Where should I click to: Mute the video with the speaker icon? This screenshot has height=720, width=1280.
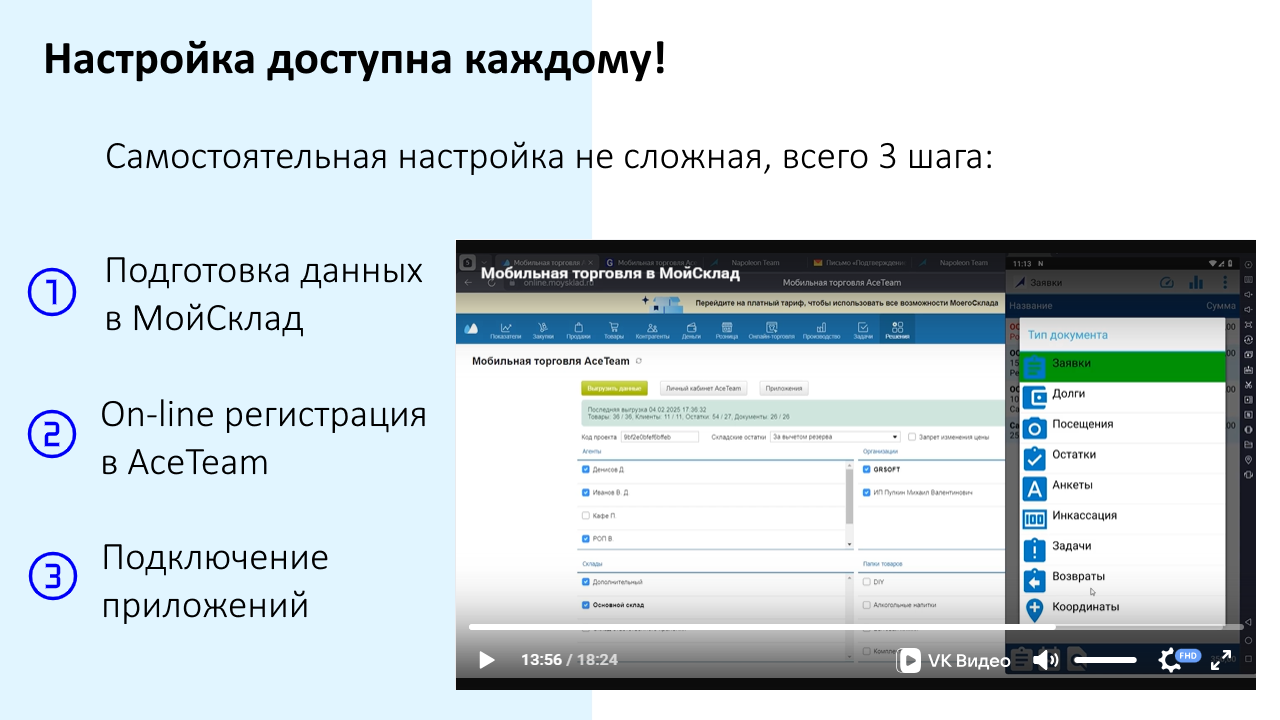1046,660
